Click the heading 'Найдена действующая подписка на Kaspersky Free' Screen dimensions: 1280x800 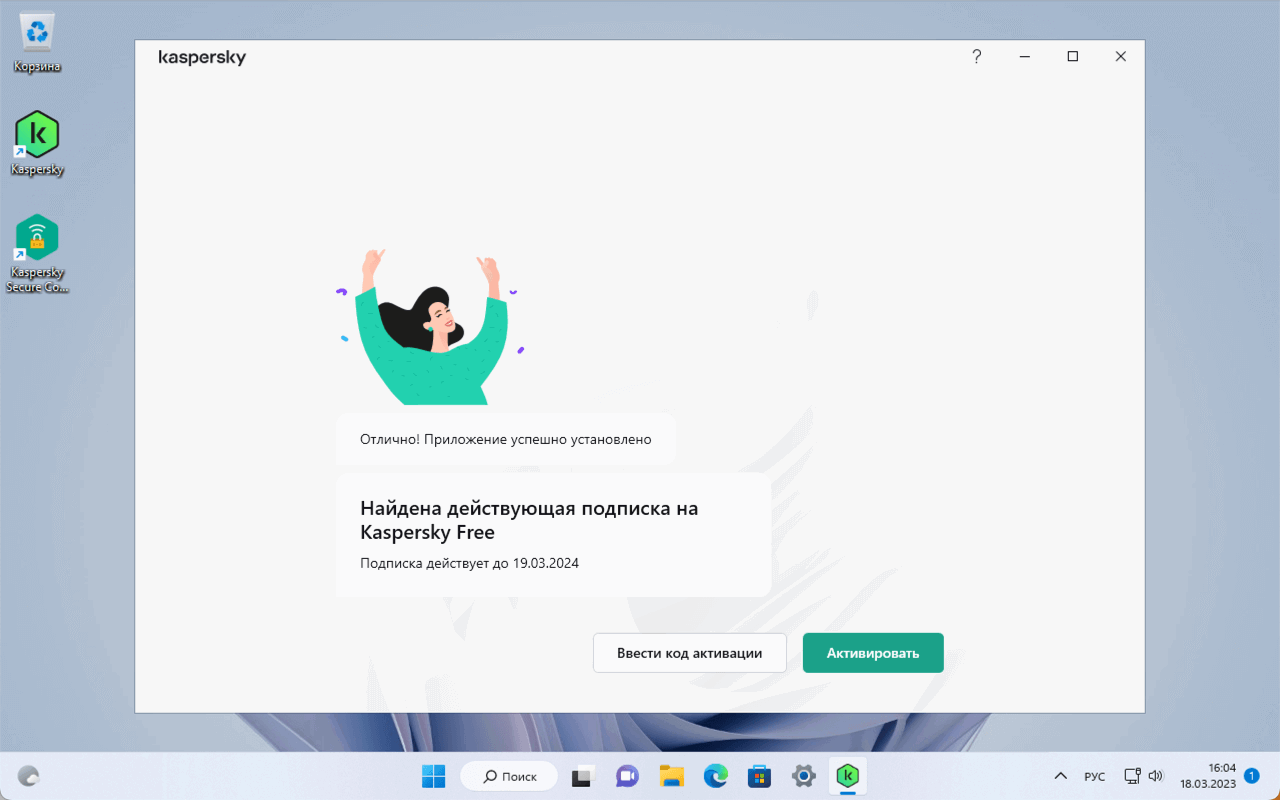(529, 520)
